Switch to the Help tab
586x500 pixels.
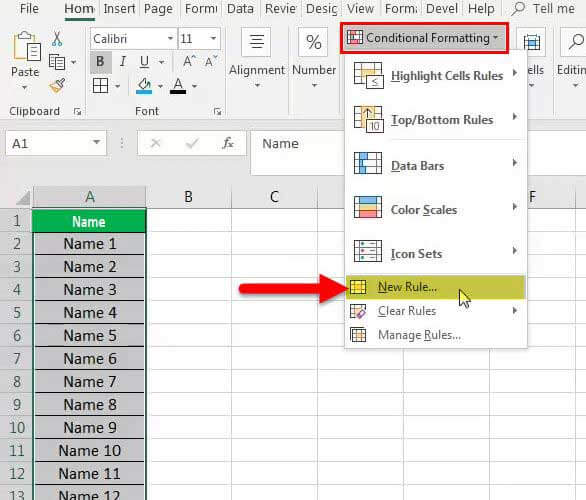point(481,9)
